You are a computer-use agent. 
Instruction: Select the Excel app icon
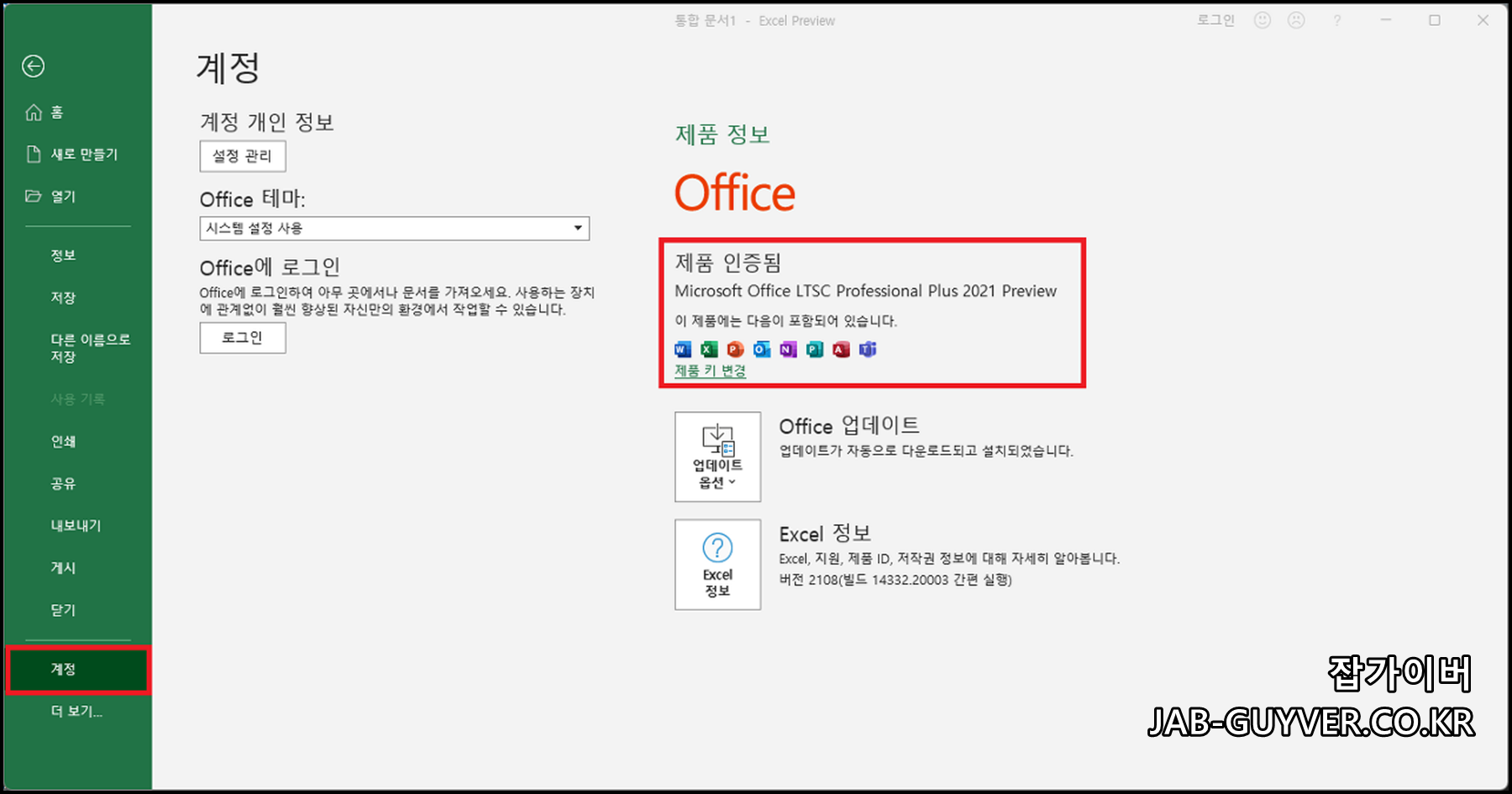point(708,350)
